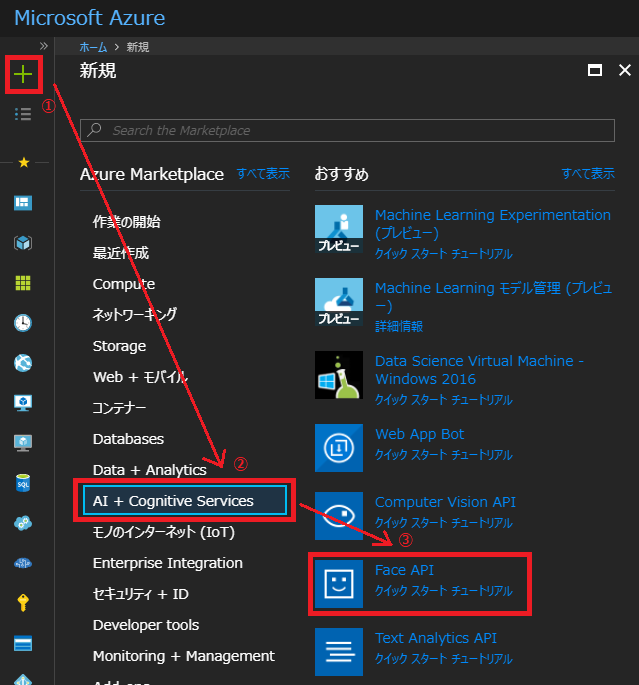639x685 pixels.
Task: Select the Developer tools category
Action: point(146,625)
